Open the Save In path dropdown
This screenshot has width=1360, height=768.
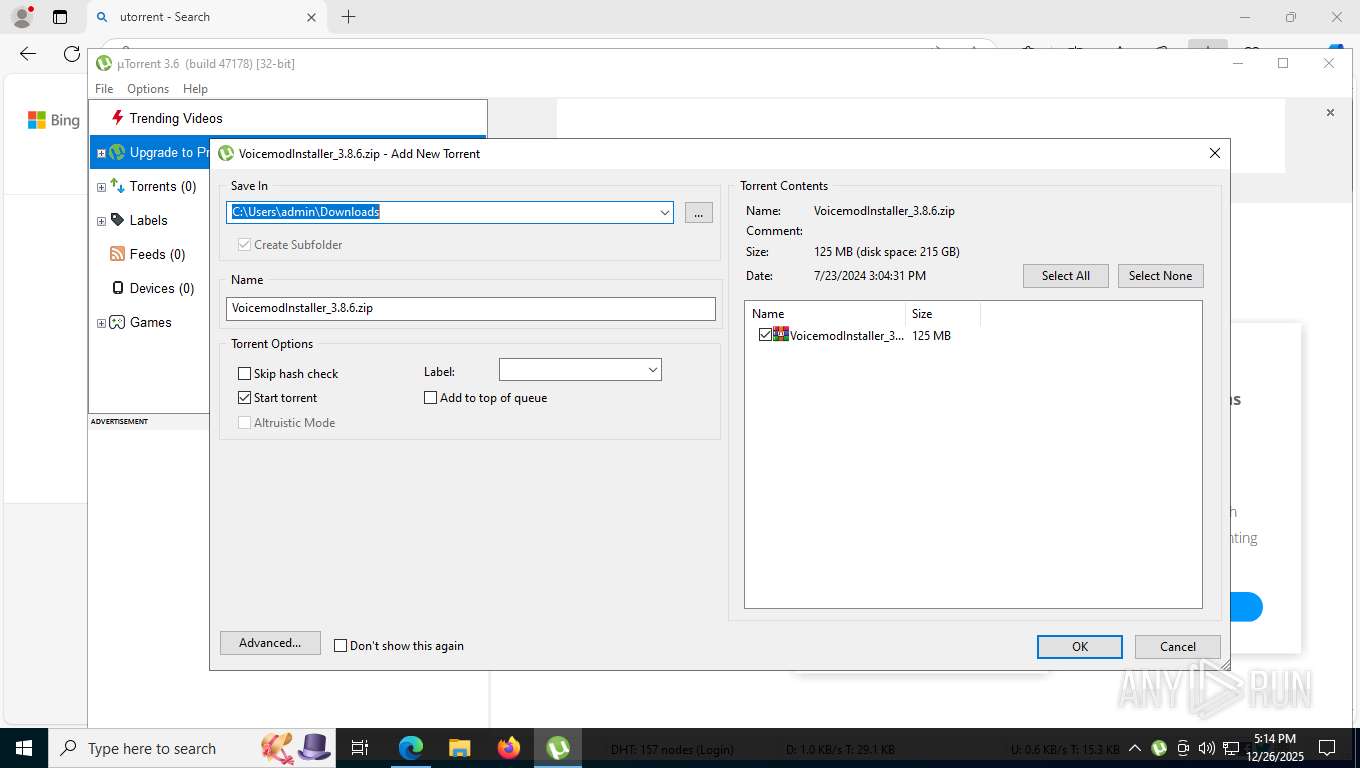pyautogui.click(x=665, y=212)
